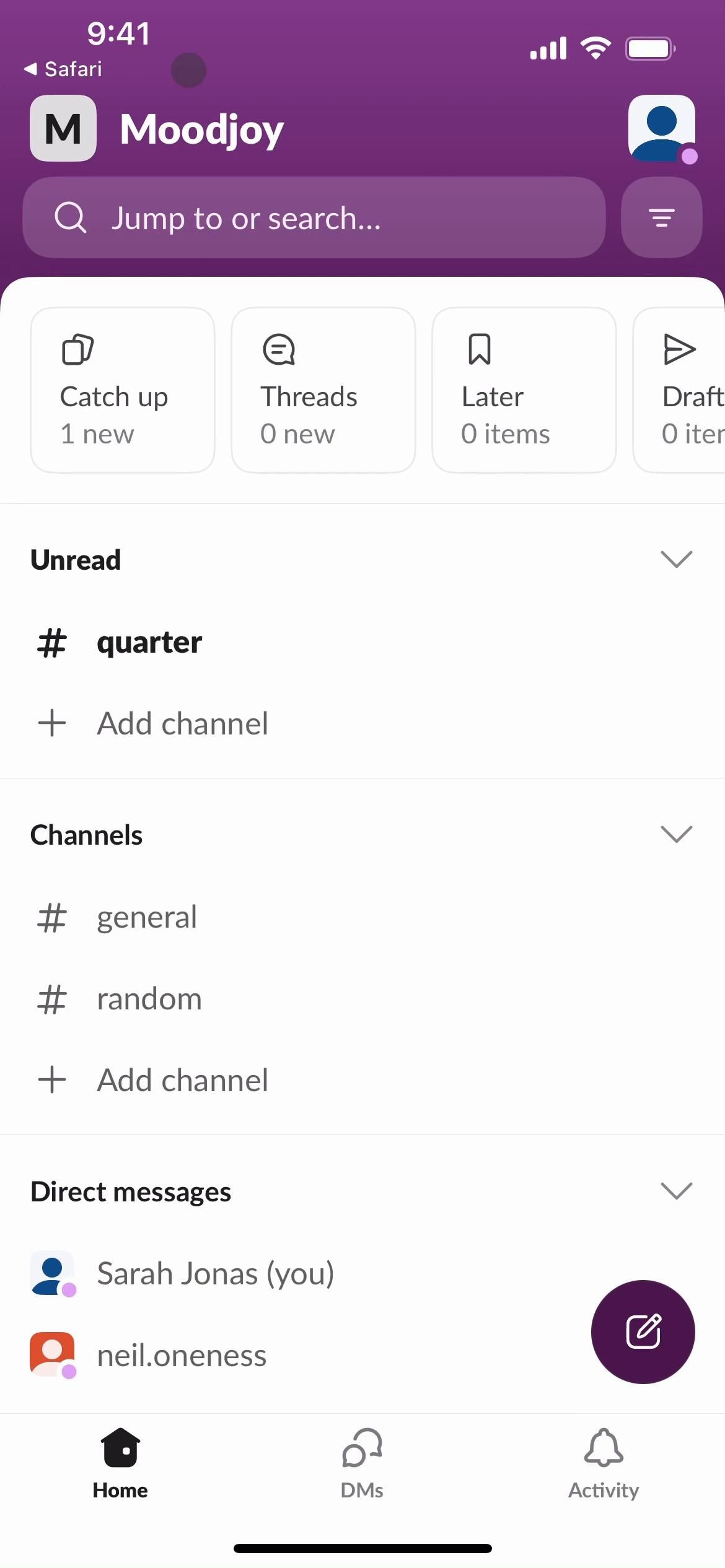Image resolution: width=725 pixels, height=1568 pixels.
Task: Open the random channel
Action: point(149,999)
